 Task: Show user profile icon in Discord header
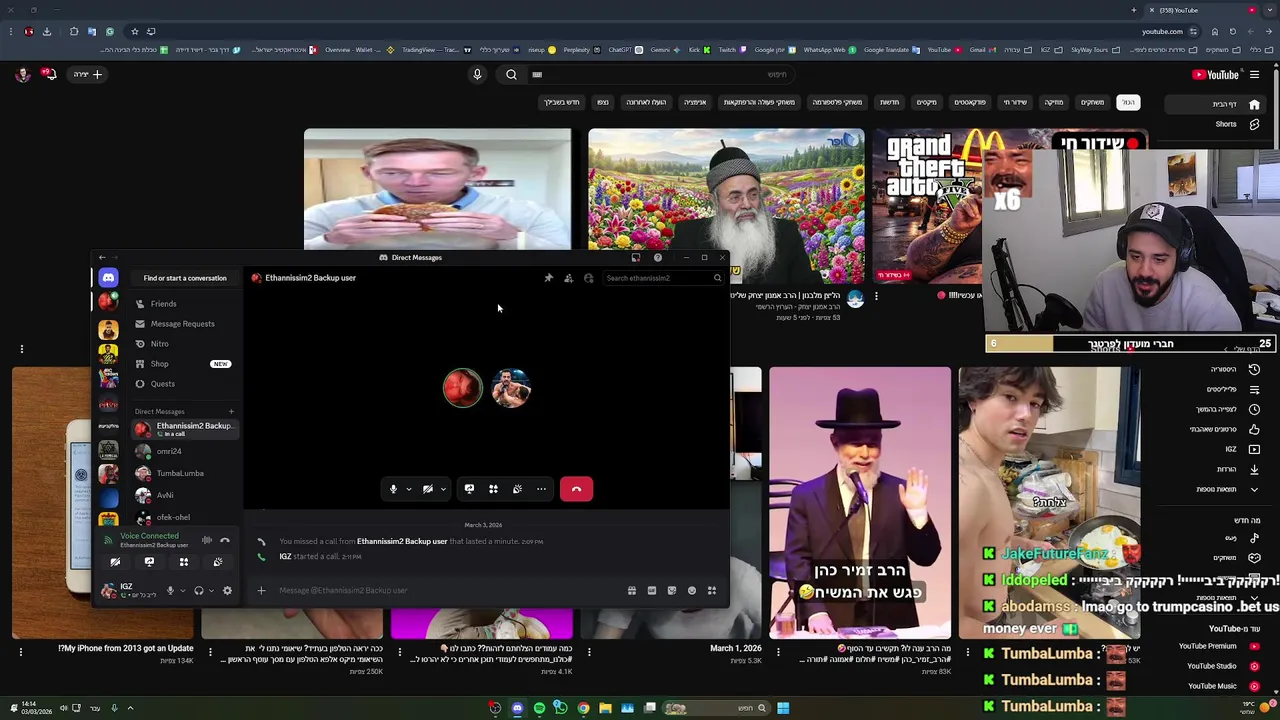click(x=589, y=278)
